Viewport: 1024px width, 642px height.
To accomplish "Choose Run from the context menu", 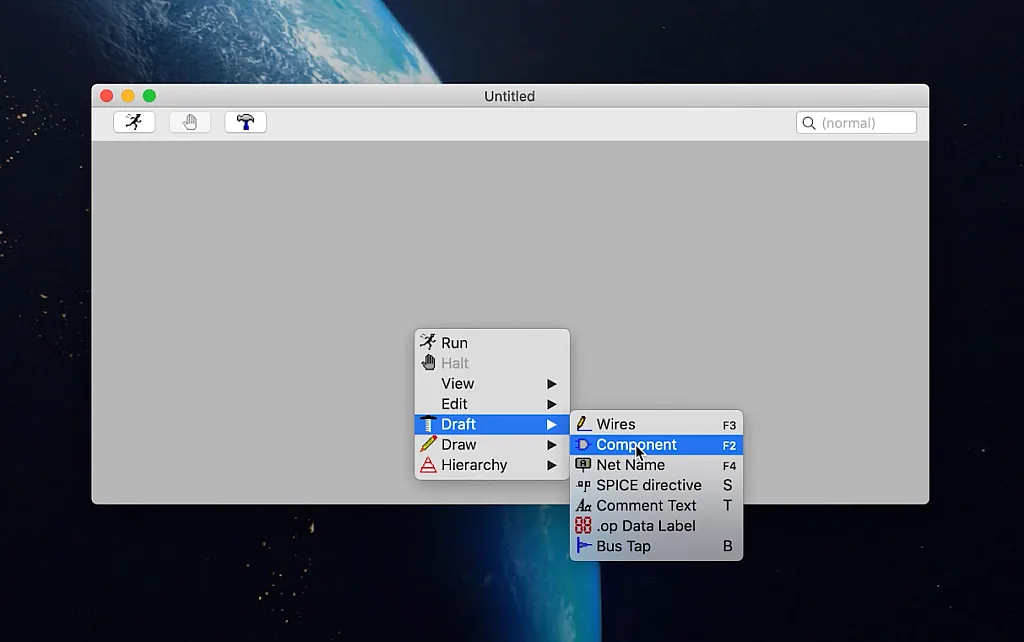I will coord(454,343).
